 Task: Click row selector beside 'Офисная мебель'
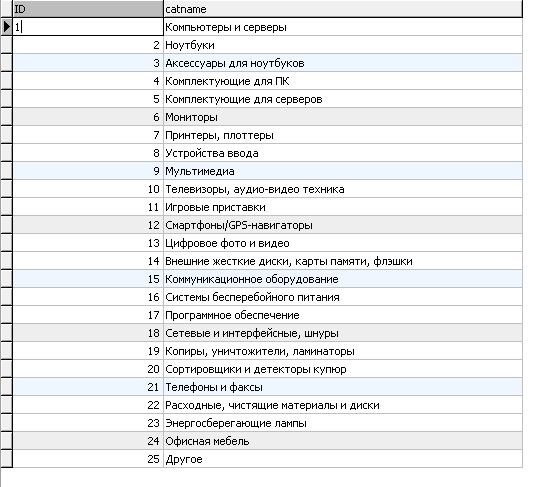point(6,441)
